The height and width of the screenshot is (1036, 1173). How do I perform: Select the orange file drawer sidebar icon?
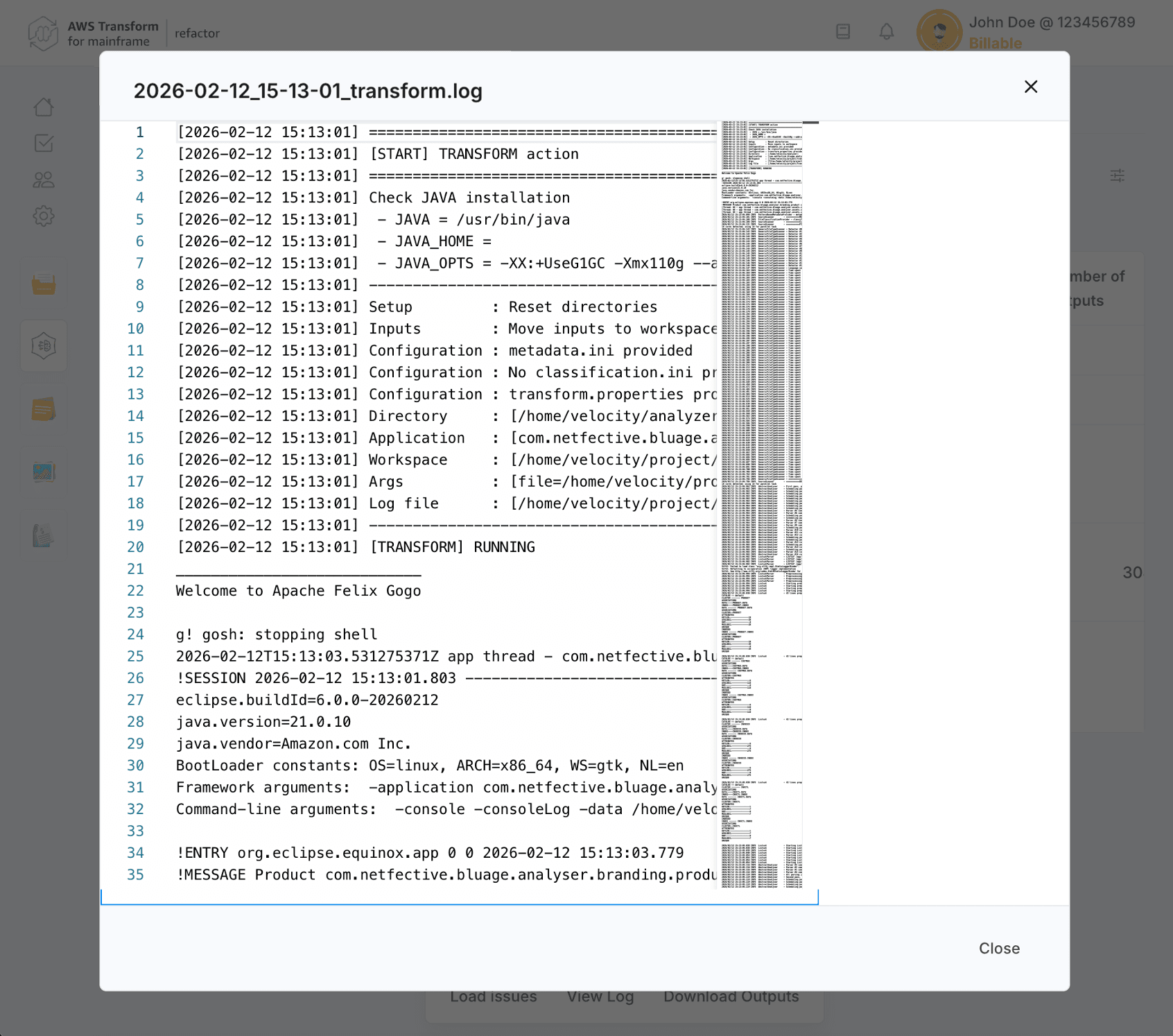[44, 284]
